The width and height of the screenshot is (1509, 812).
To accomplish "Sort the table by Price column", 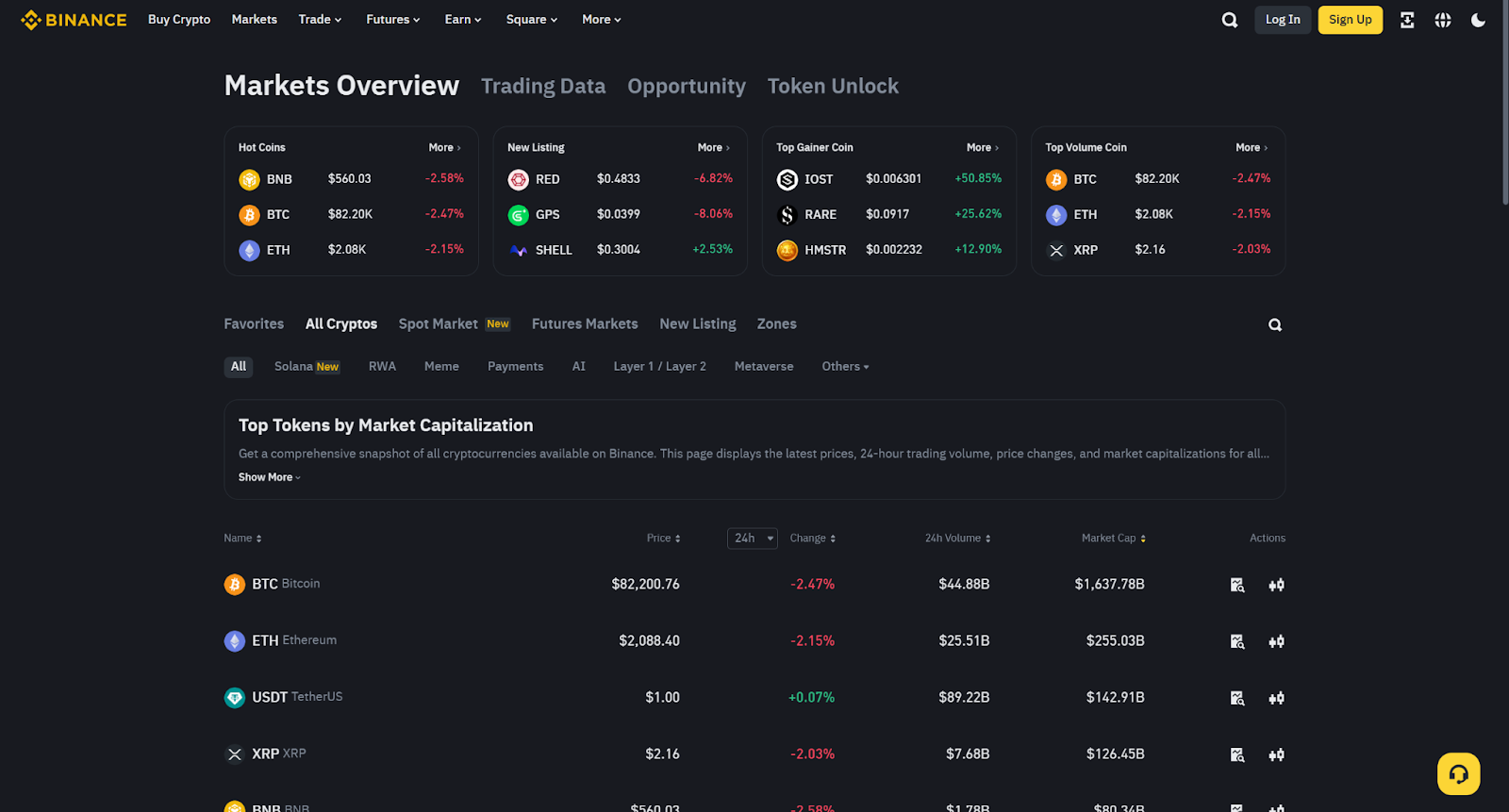I will pos(664,538).
